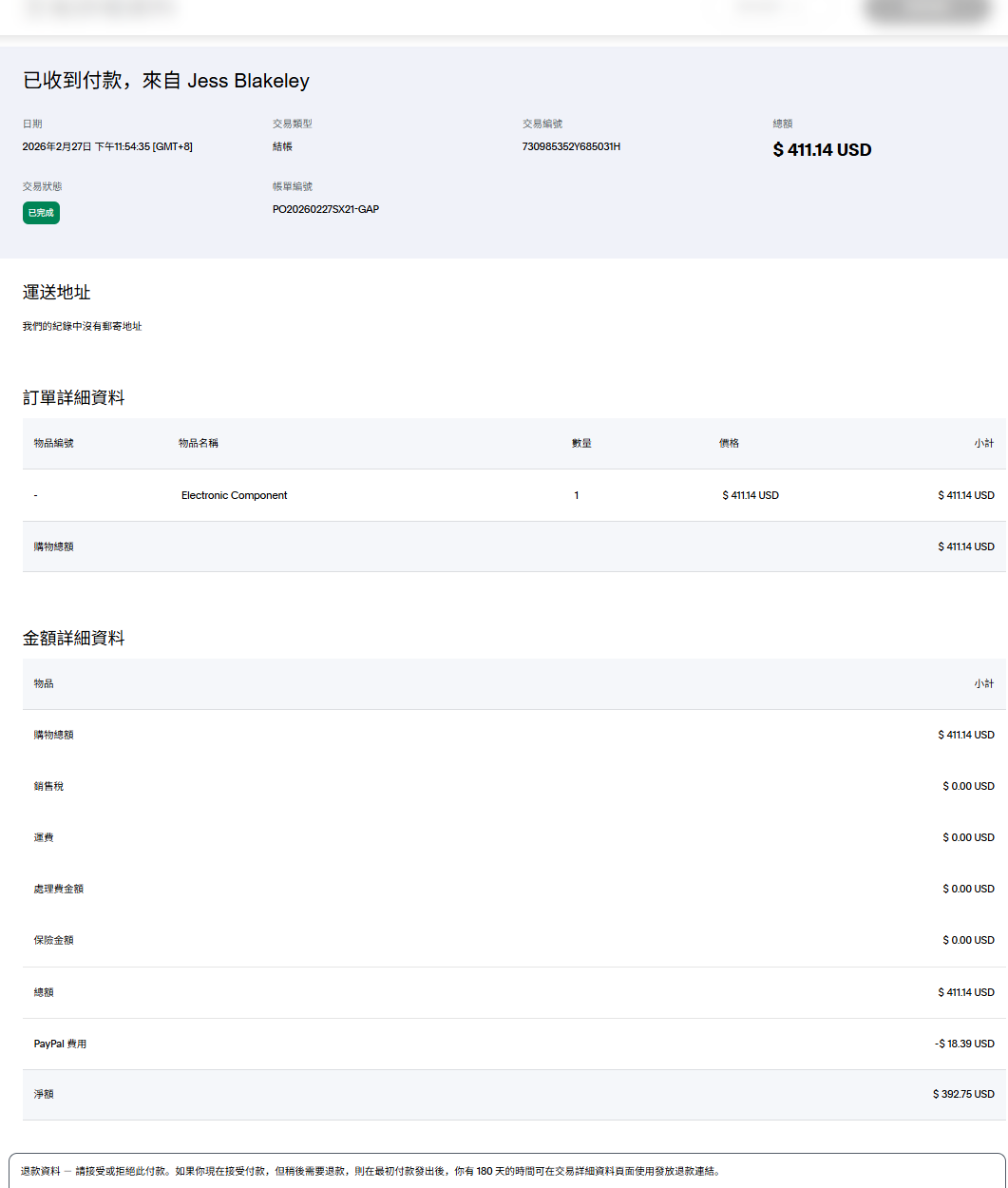Click the 運費 row label
The width and height of the screenshot is (1008, 1188).
pyautogui.click(x=44, y=837)
